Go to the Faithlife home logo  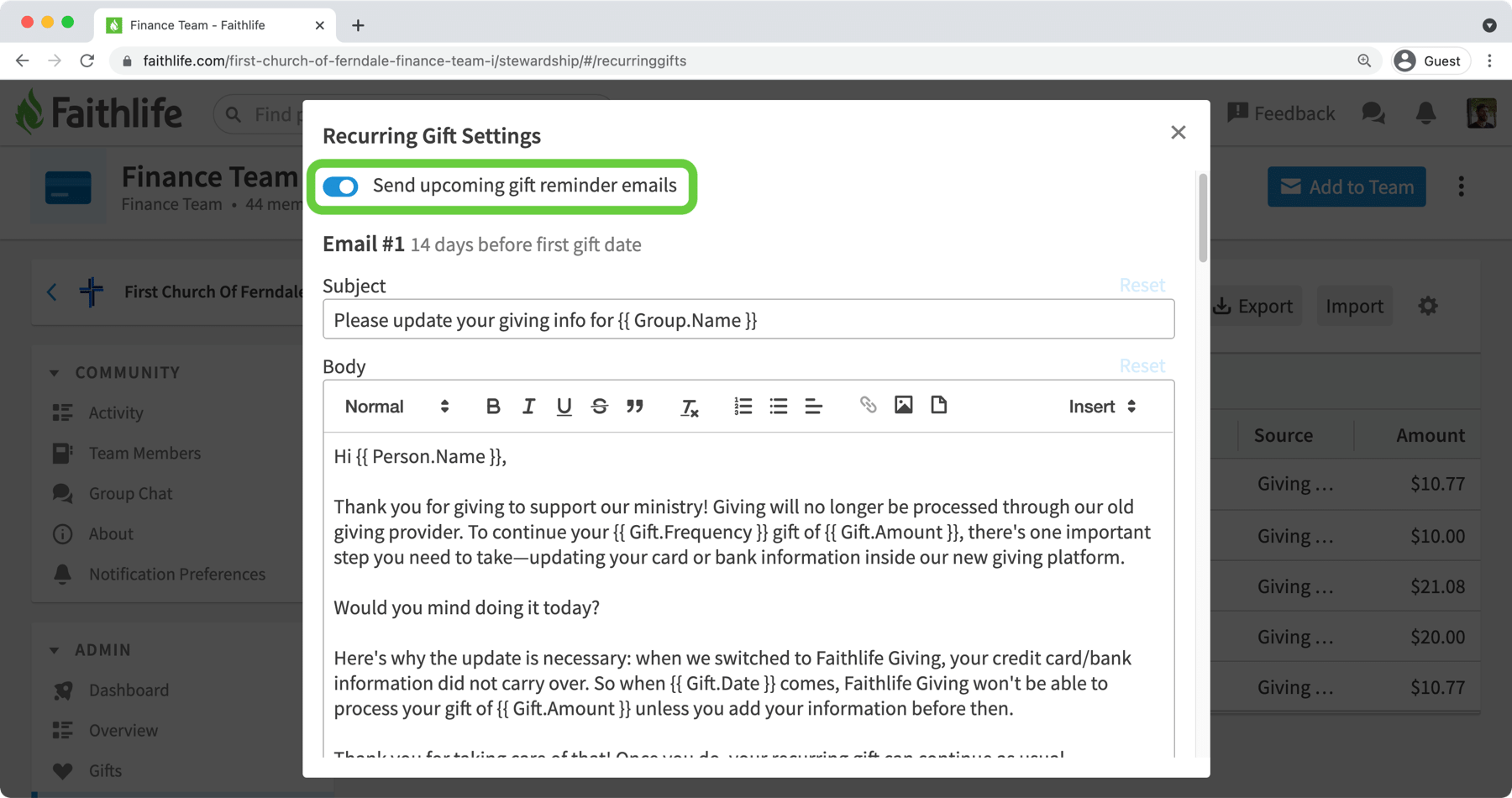99,113
